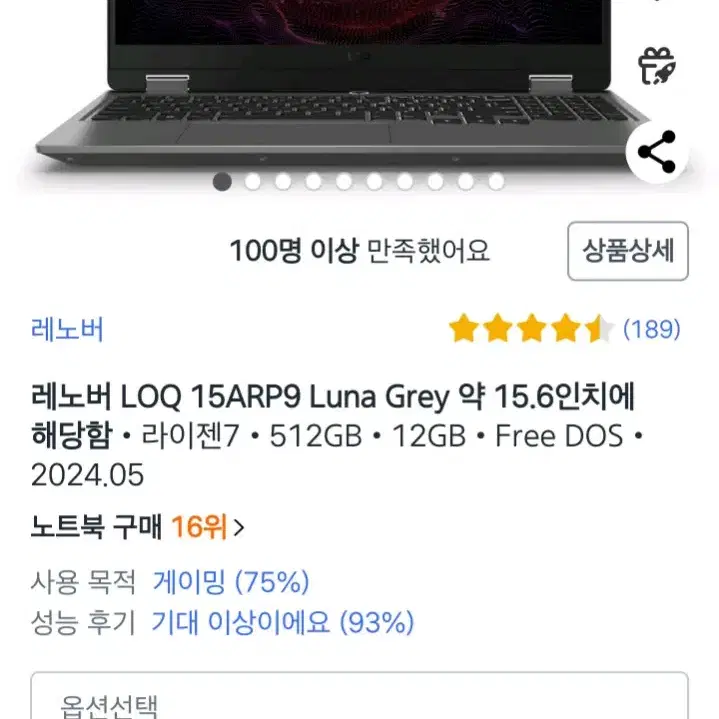Expand the 노트북 구매 16위 ranking chevron

point(238,527)
